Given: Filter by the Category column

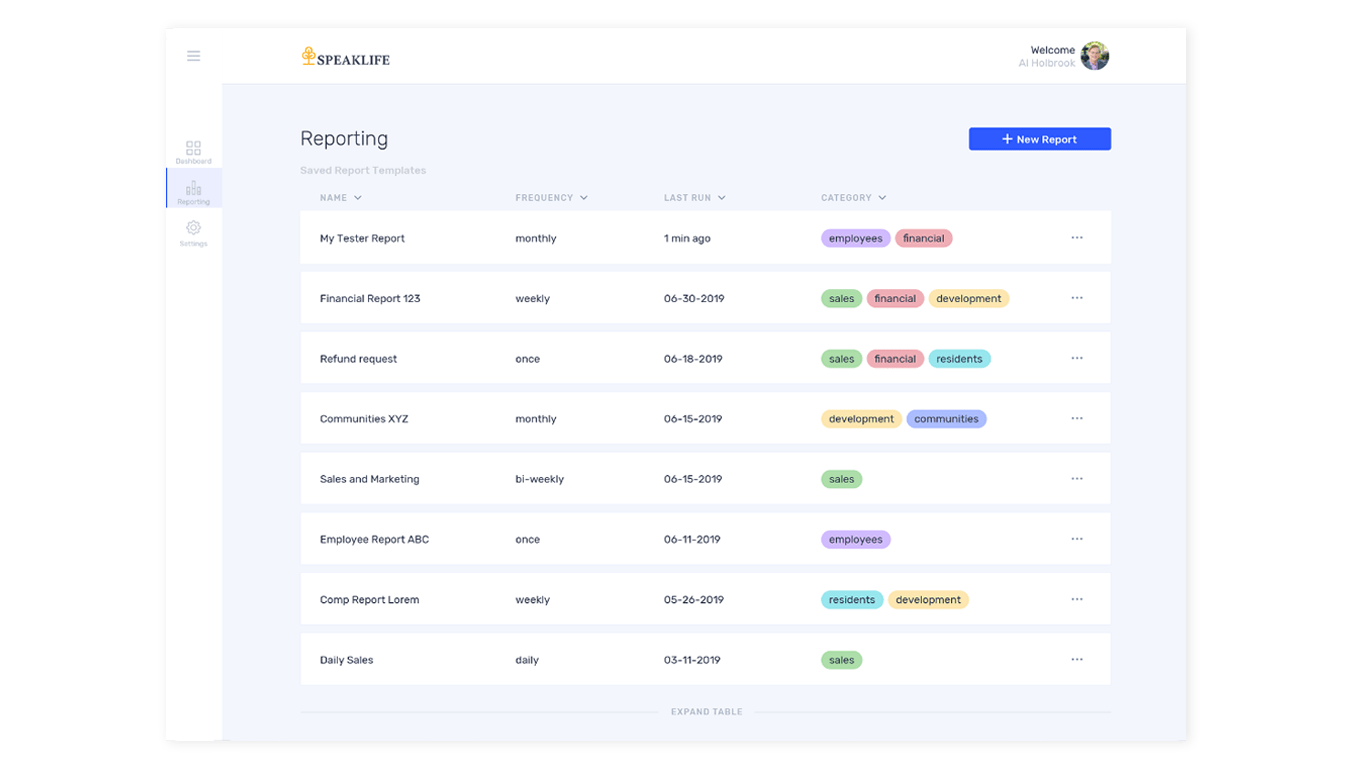Looking at the screenshot, I should coord(854,198).
